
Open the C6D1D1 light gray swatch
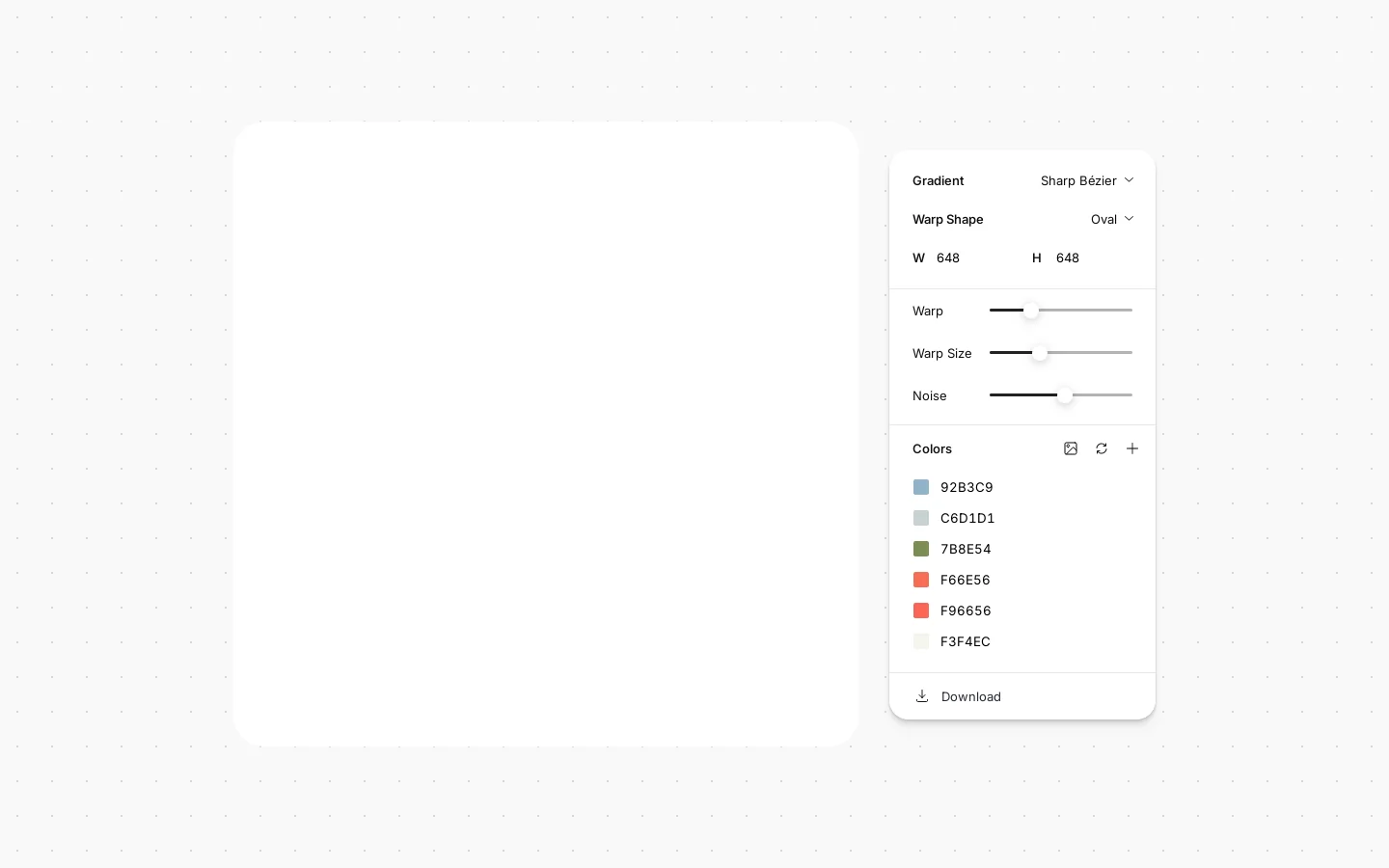click(921, 518)
